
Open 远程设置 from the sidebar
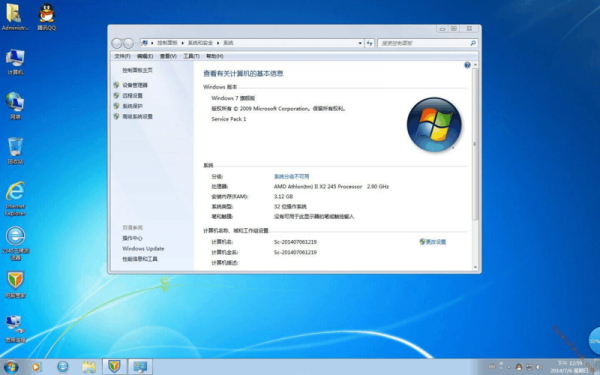coord(132,96)
